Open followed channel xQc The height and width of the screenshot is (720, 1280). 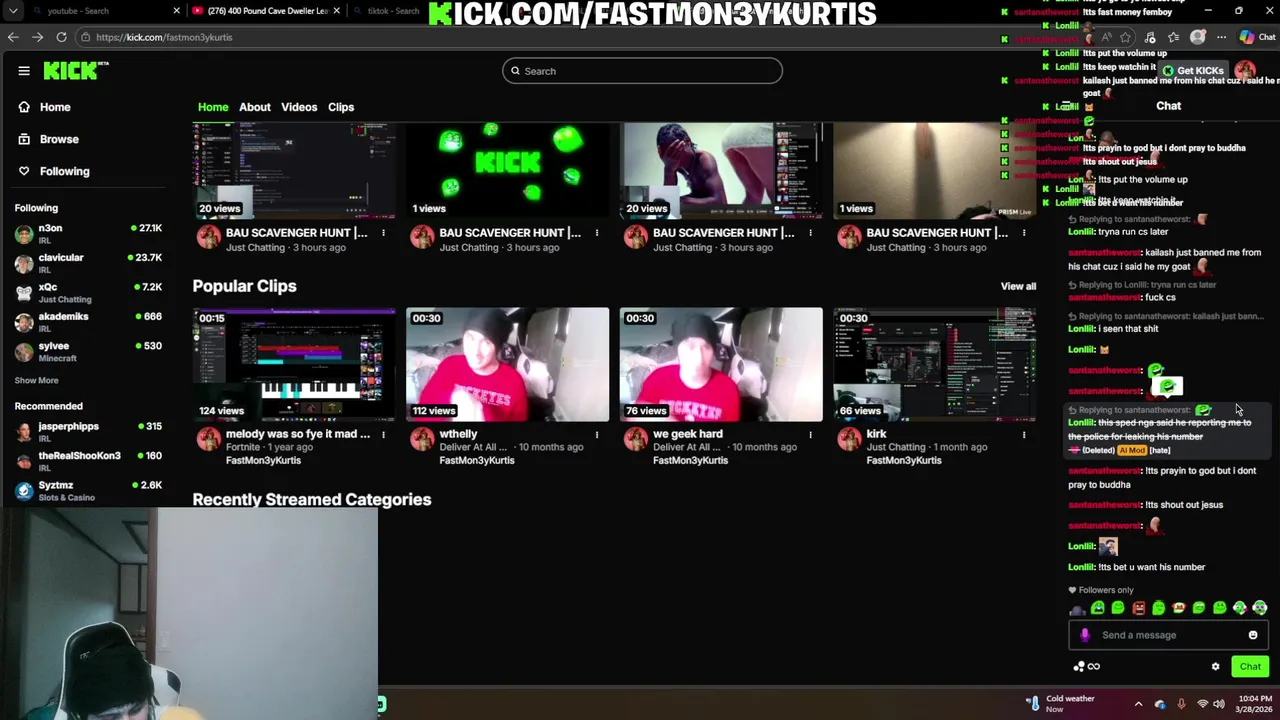click(88, 292)
